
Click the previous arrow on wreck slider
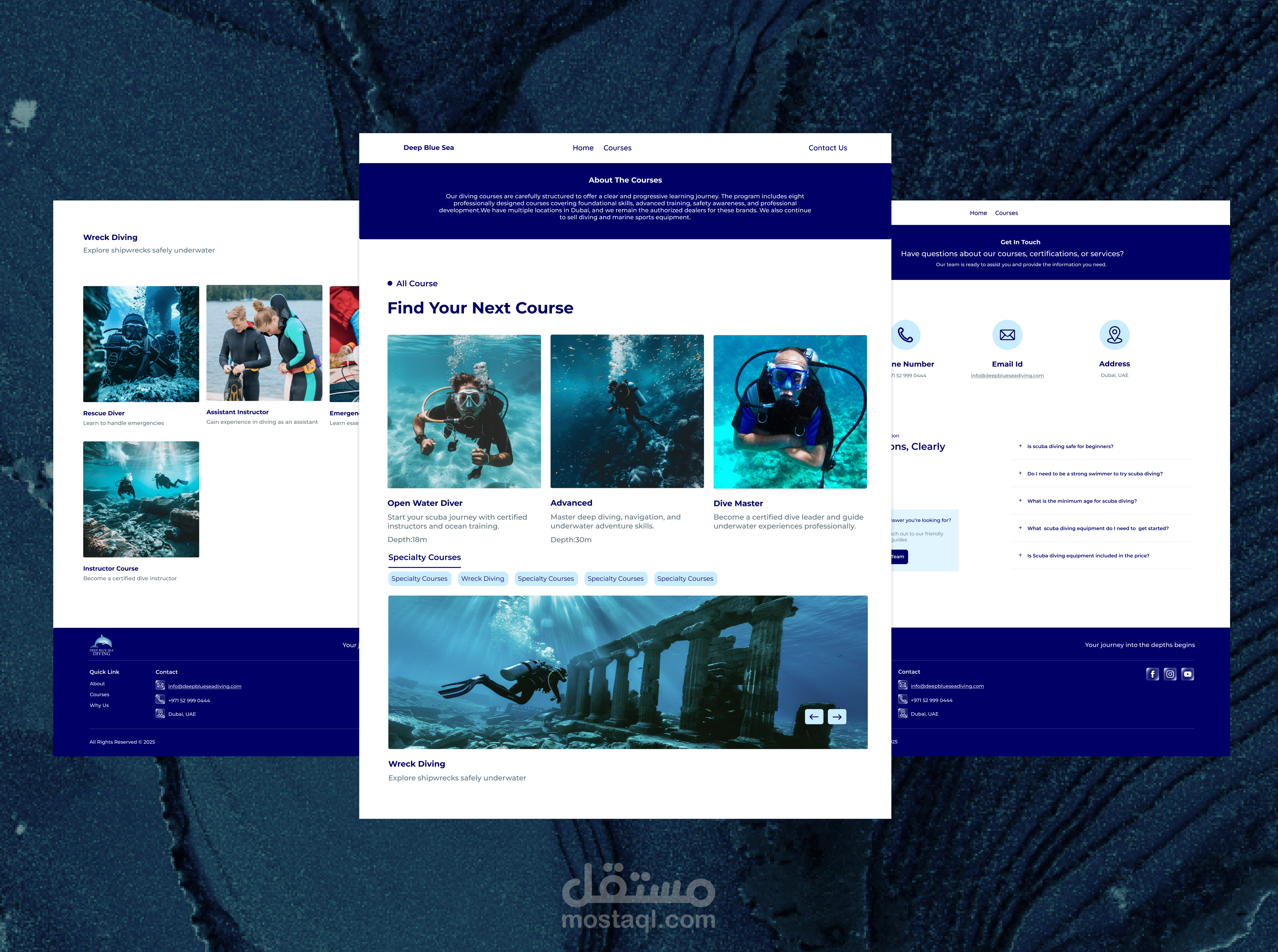(x=814, y=716)
